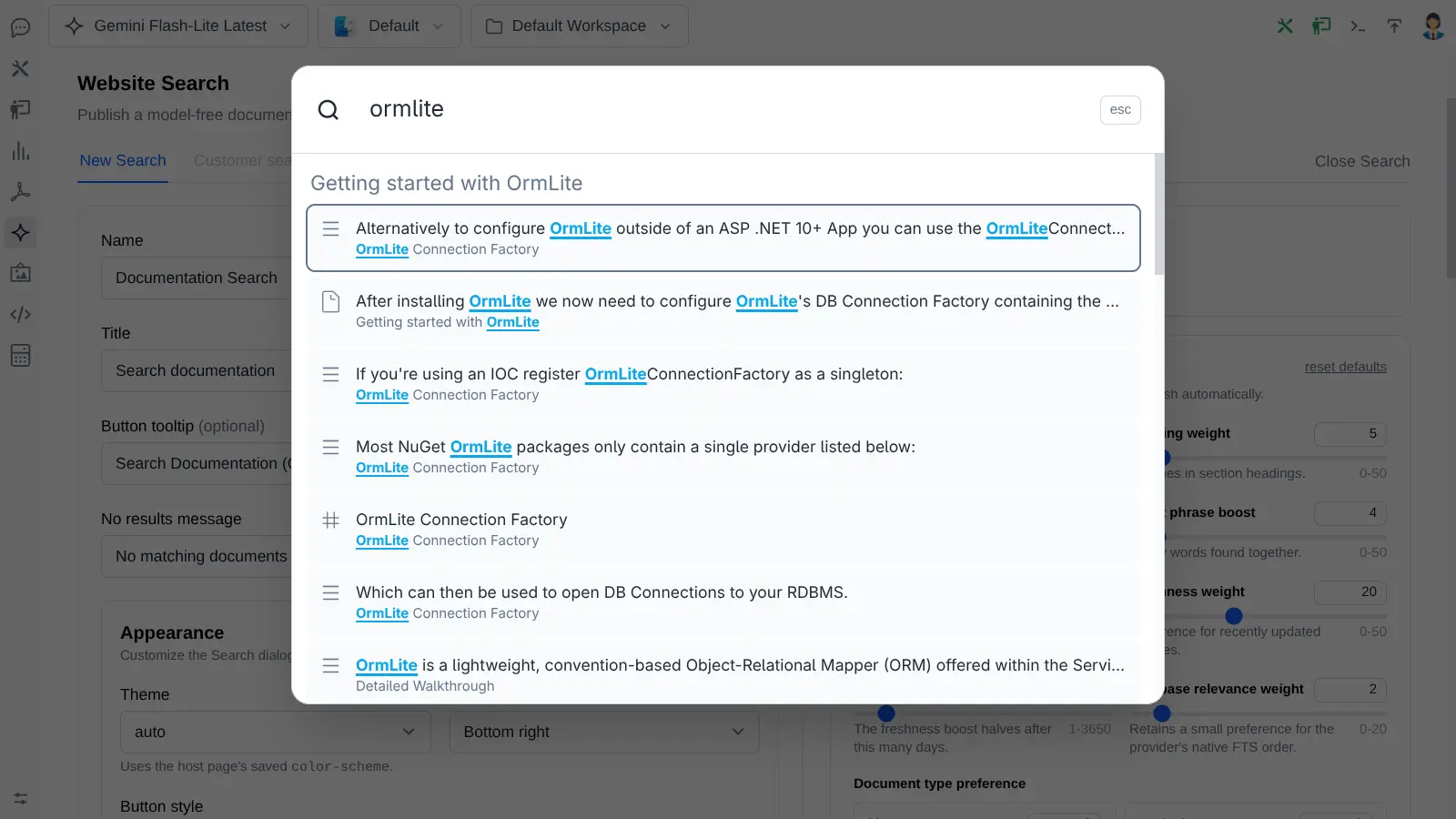1456x819 pixels.
Task: Open result 'Which can then be used to open DB Connections'
Action: (723, 602)
